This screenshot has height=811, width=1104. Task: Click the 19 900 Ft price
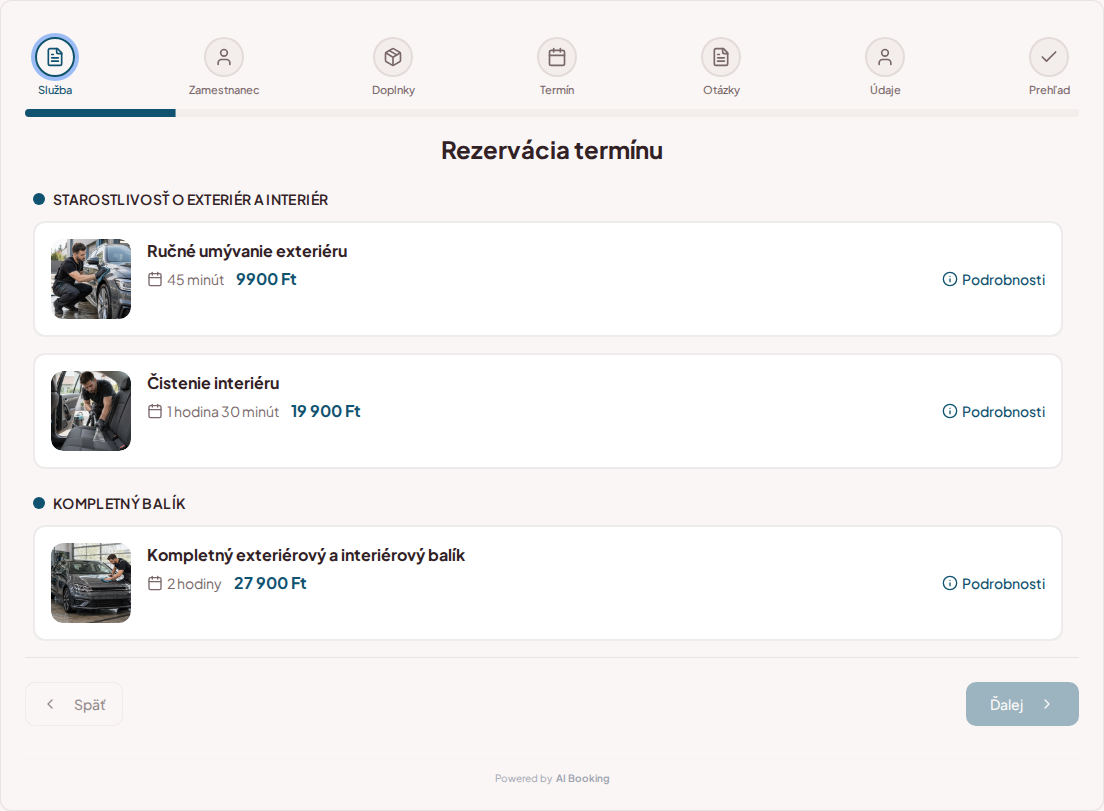[x=325, y=411]
